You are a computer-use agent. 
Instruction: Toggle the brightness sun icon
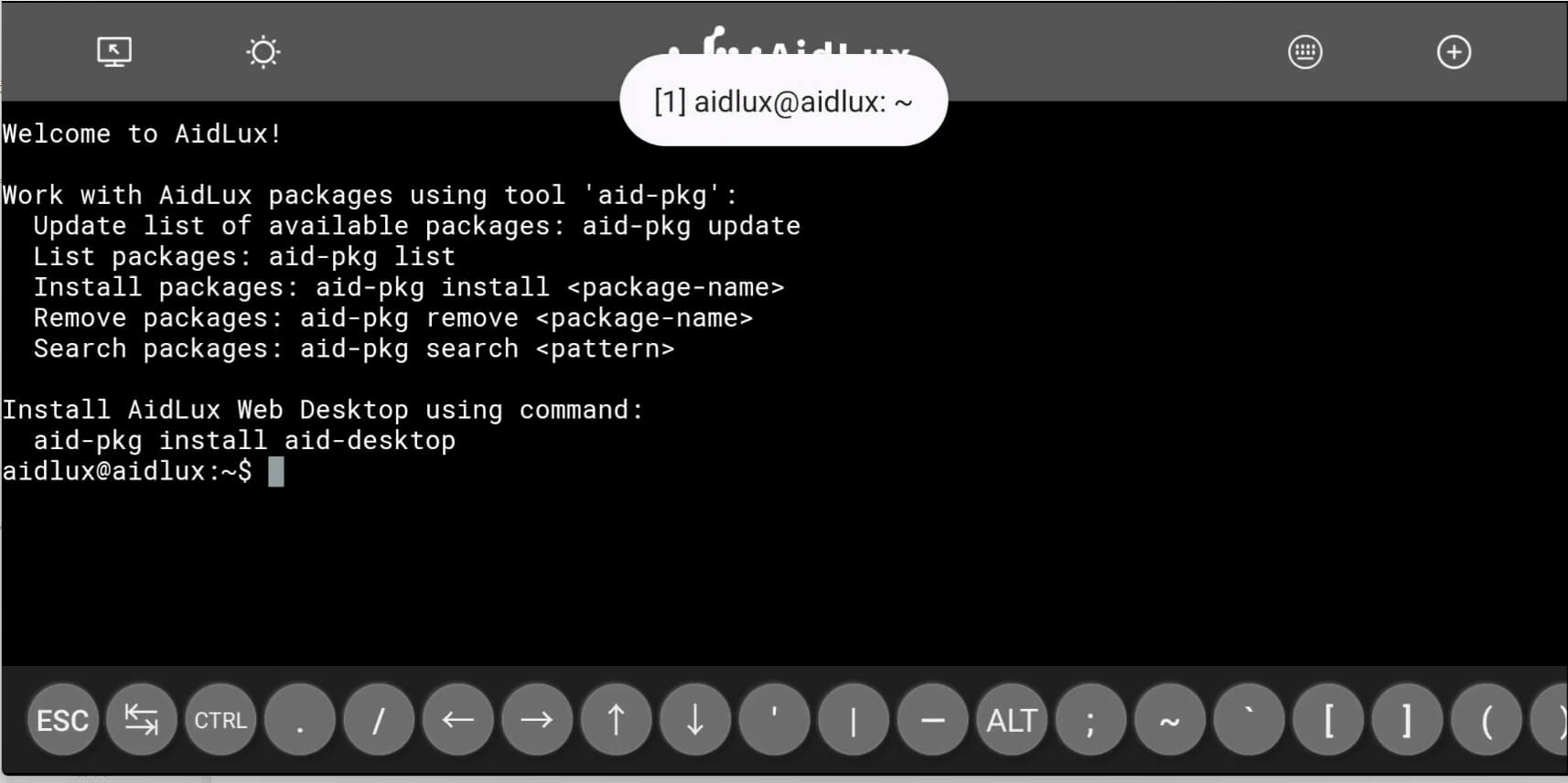[263, 52]
